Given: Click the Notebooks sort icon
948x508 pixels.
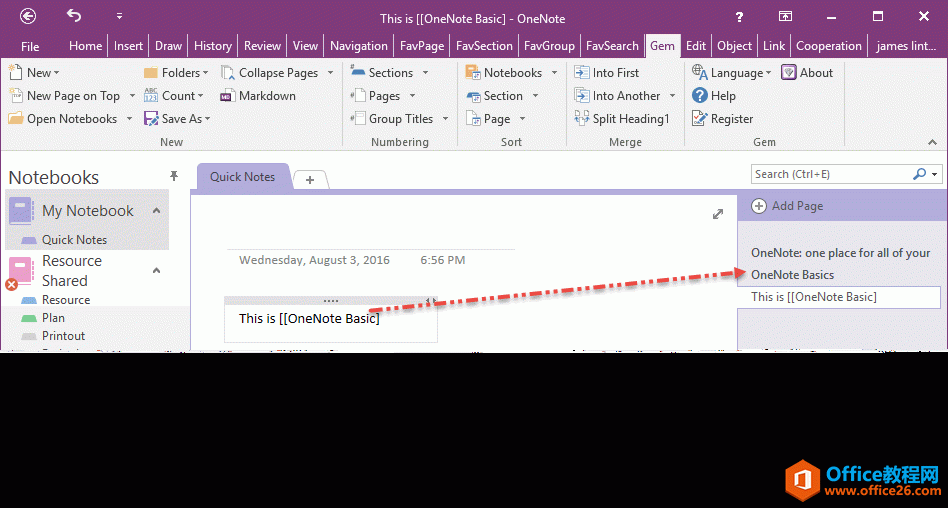Looking at the screenshot, I should pyautogui.click(x=473, y=73).
